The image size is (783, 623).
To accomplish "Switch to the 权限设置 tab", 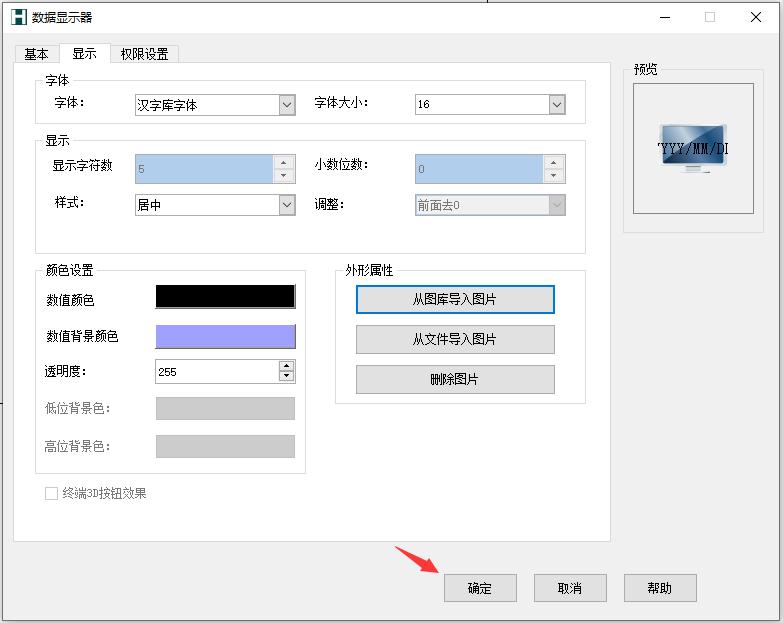I will pos(144,54).
